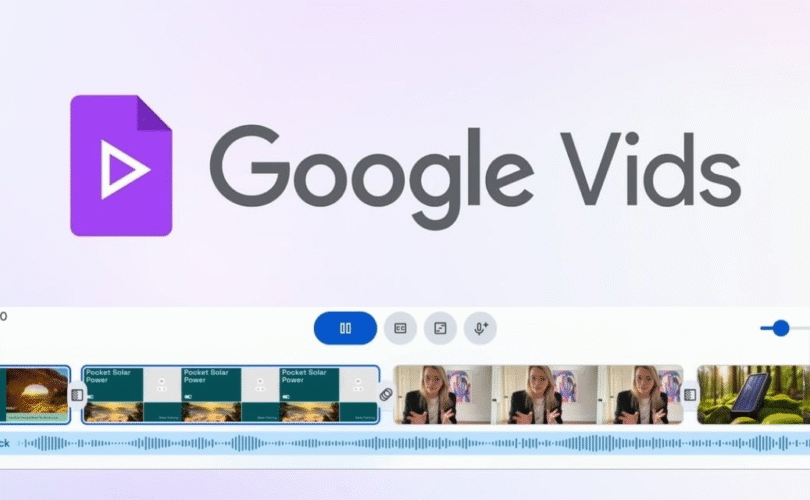Click the timeline zoom slider handle
This screenshot has height=500, width=810.
[x=781, y=328]
